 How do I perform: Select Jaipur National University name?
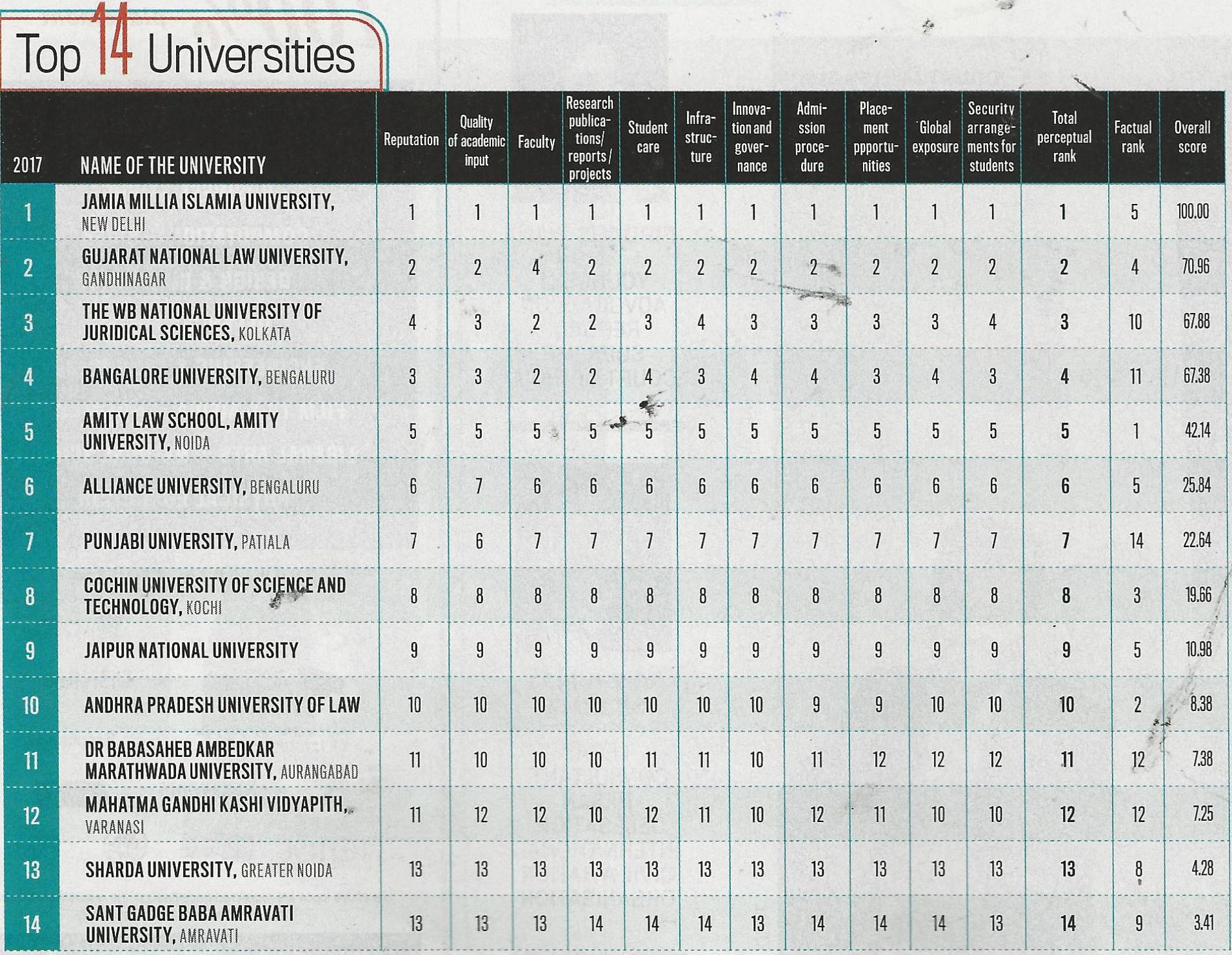pyautogui.click(x=191, y=650)
